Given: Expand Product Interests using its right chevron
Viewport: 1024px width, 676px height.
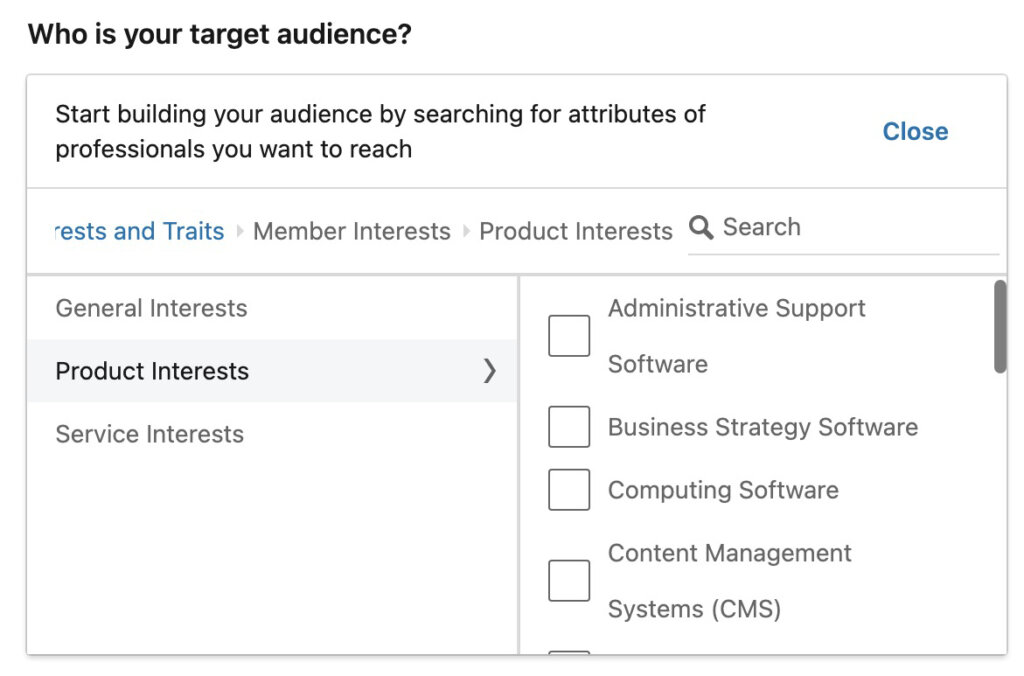Looking at the screenshot, I should (x=489, y=371).
